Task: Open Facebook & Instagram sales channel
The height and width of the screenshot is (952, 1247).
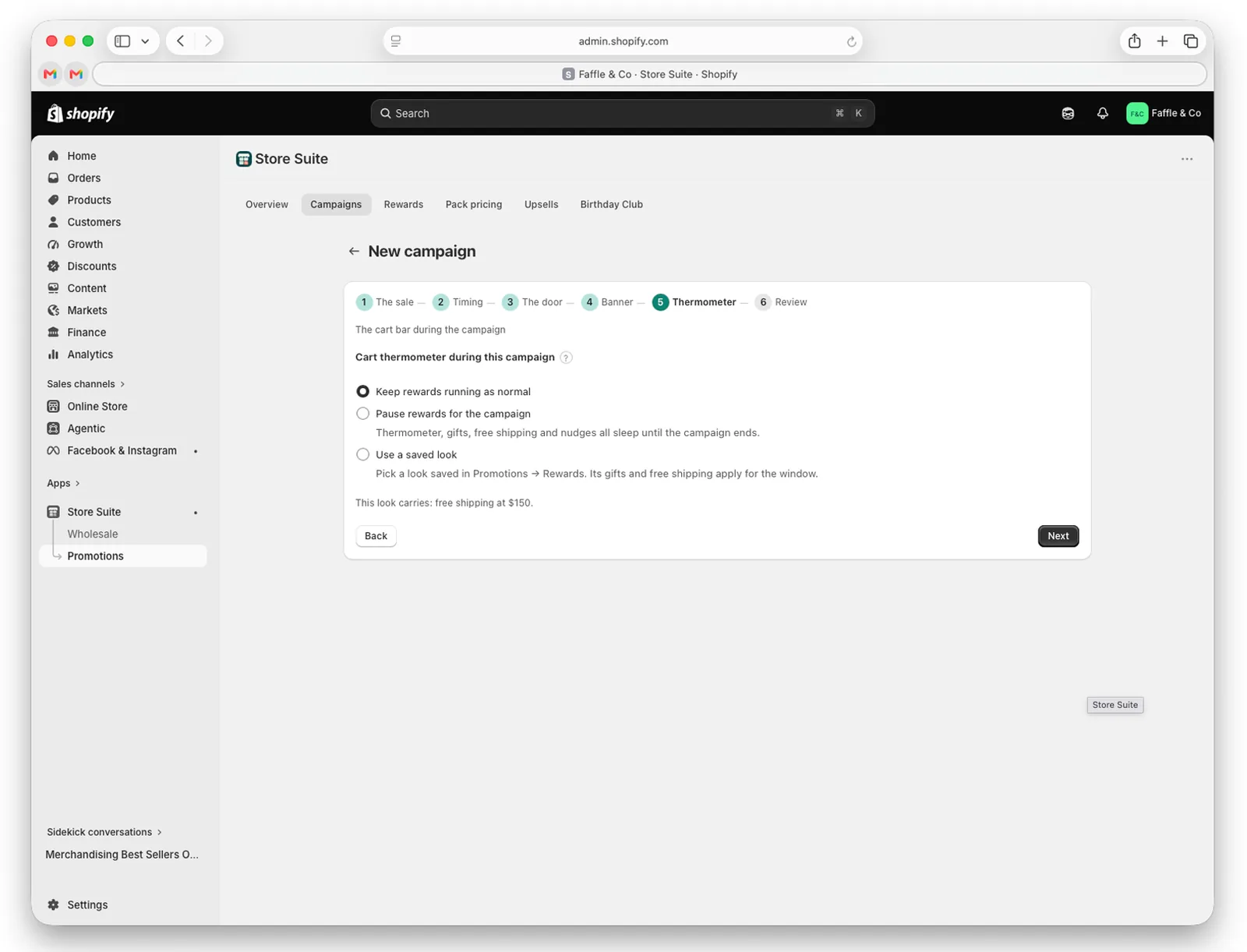Action: (x=123, y=451)
